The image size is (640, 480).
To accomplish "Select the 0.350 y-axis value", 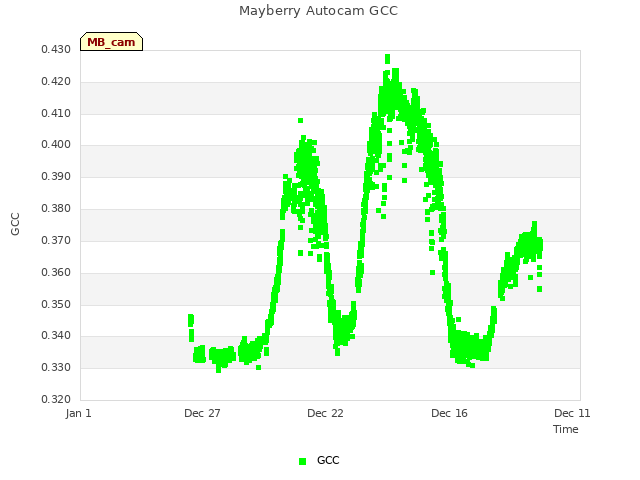I will (56, 304).
